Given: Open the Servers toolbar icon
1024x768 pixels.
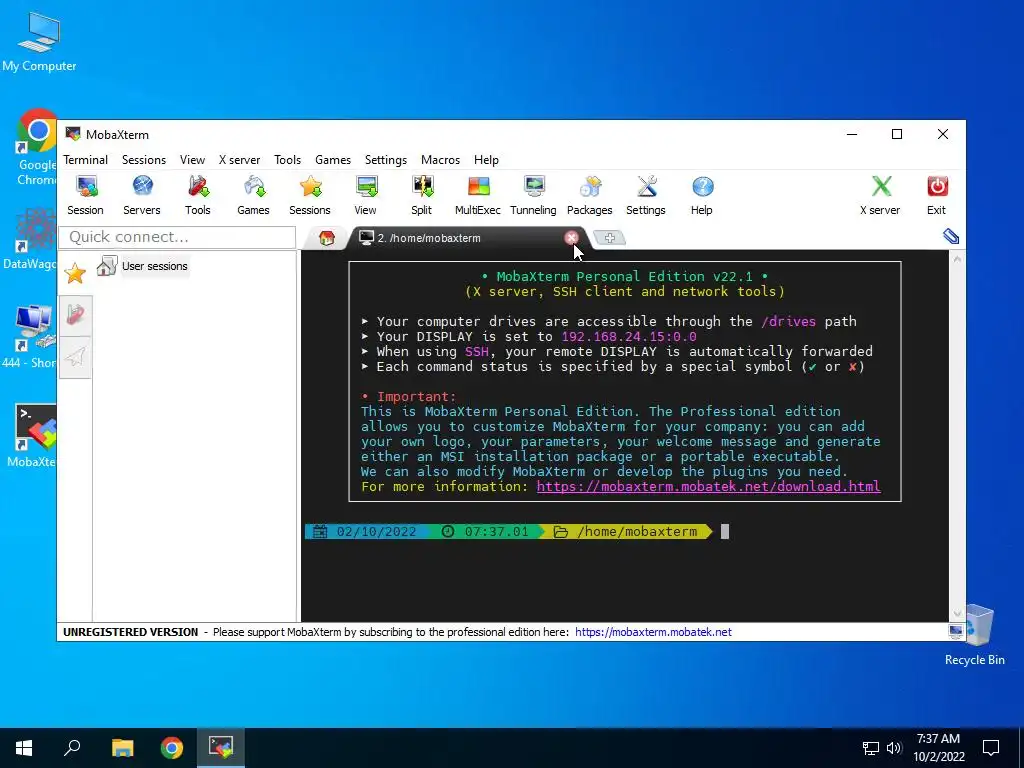Looking at the screenshot, I should tap(142, 195).
